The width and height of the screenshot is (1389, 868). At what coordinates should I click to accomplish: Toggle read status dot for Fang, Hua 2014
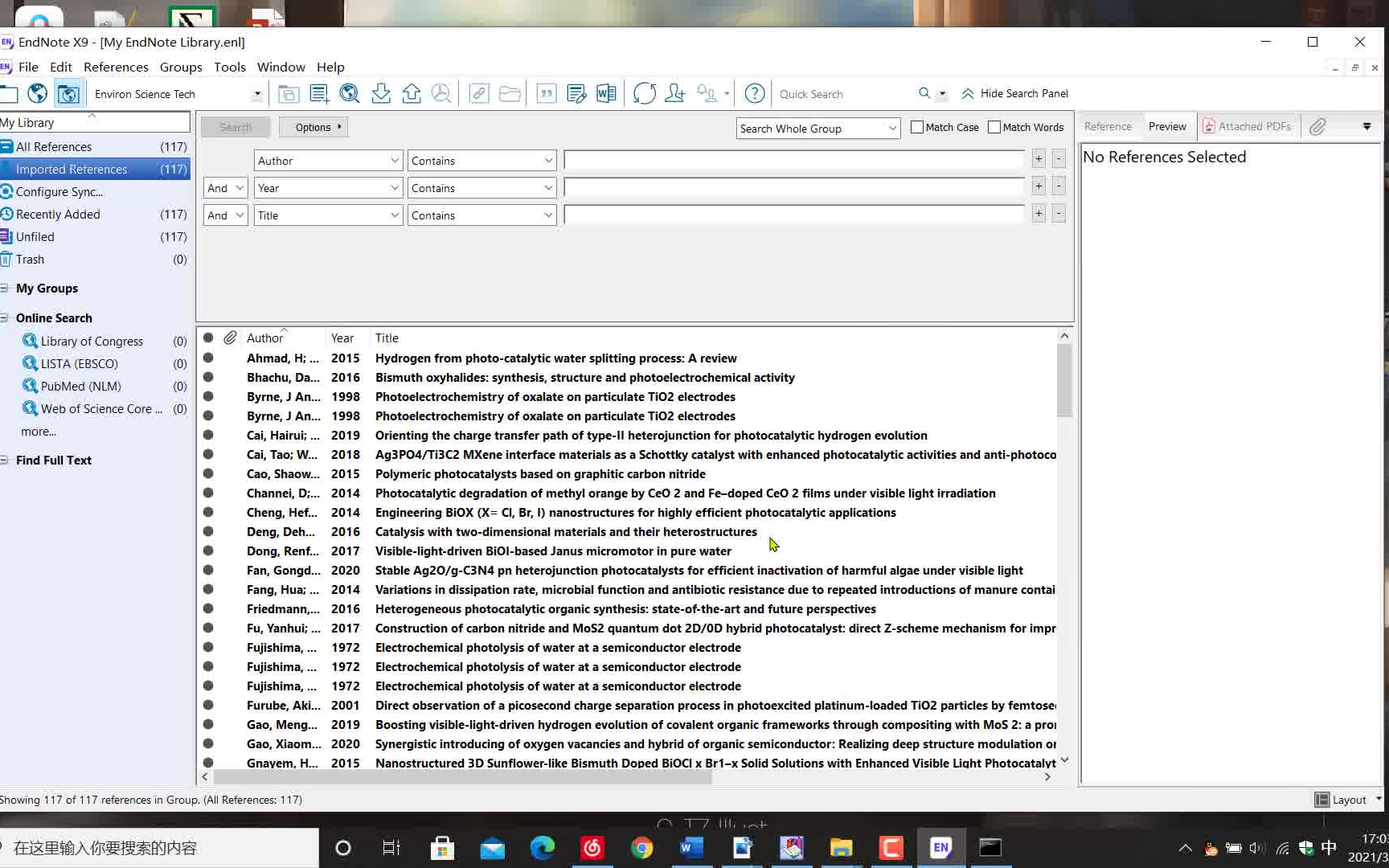(208, 589)
